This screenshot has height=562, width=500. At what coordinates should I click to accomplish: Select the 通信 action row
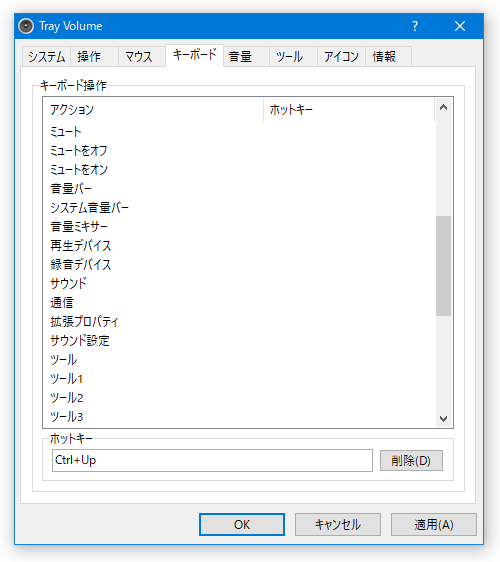[239, 303]
